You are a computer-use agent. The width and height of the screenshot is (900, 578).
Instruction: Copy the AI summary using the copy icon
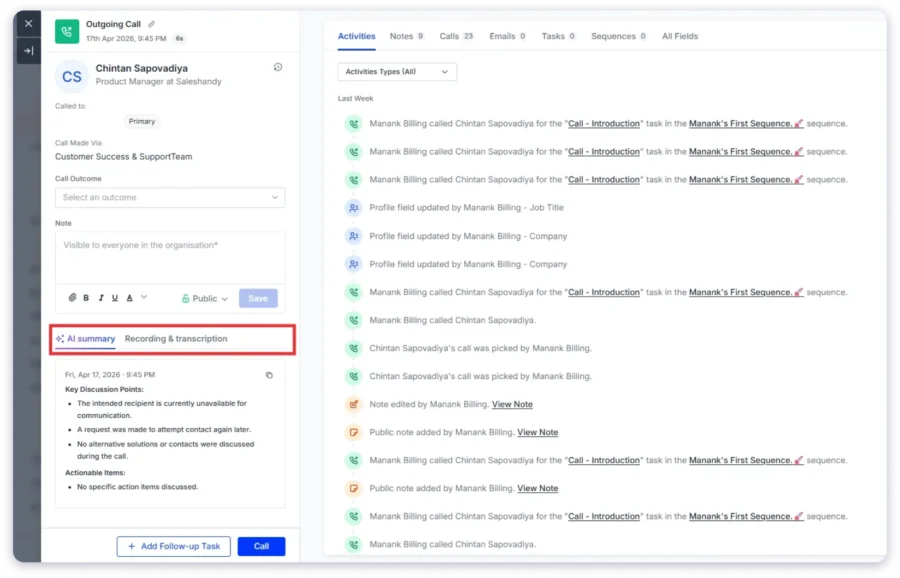point(269,375)
